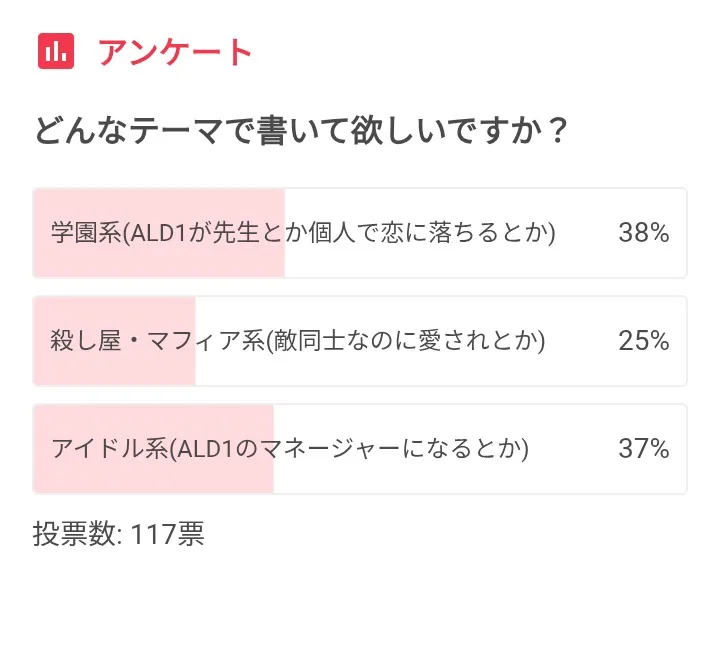The width and height of the screenshot is (720, 647).
Task: Click the 投票数 label
Action: pos(77,533)
